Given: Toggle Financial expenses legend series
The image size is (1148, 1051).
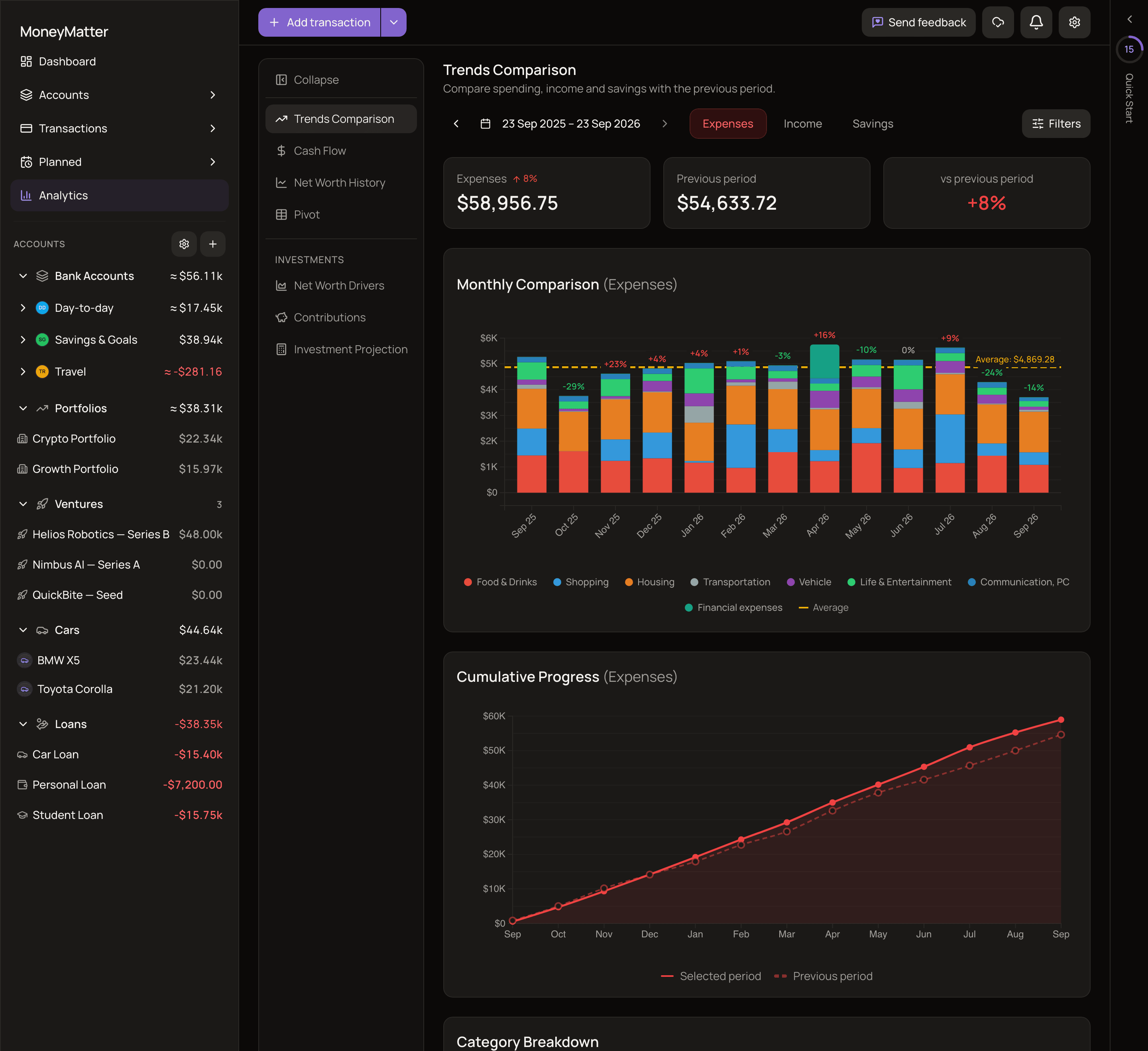Looking at the screenshot, I should pyautogui.click(x=733, y=607).
